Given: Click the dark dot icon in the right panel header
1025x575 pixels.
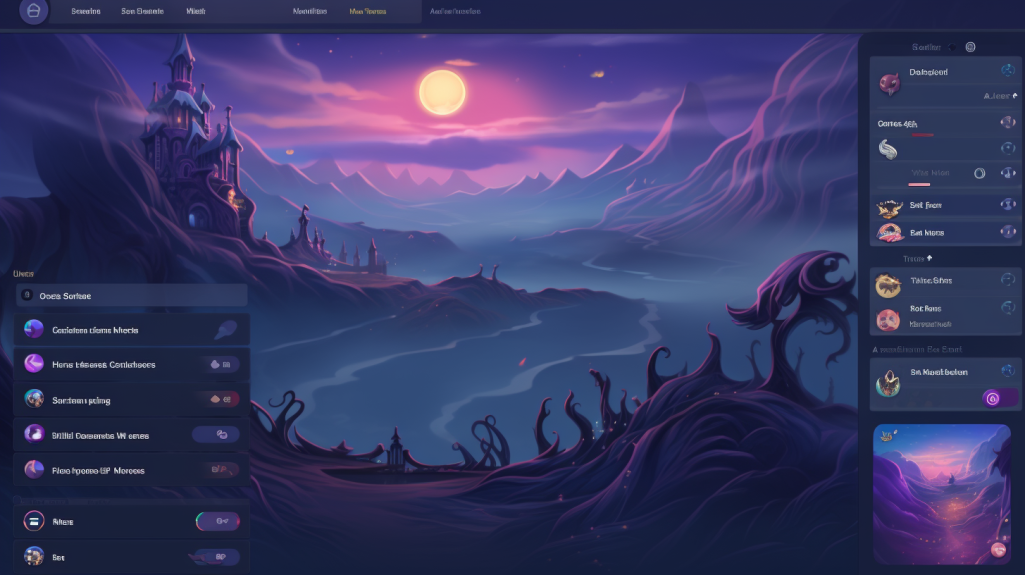Looking at the screenshot, I should tap(952, 47).
